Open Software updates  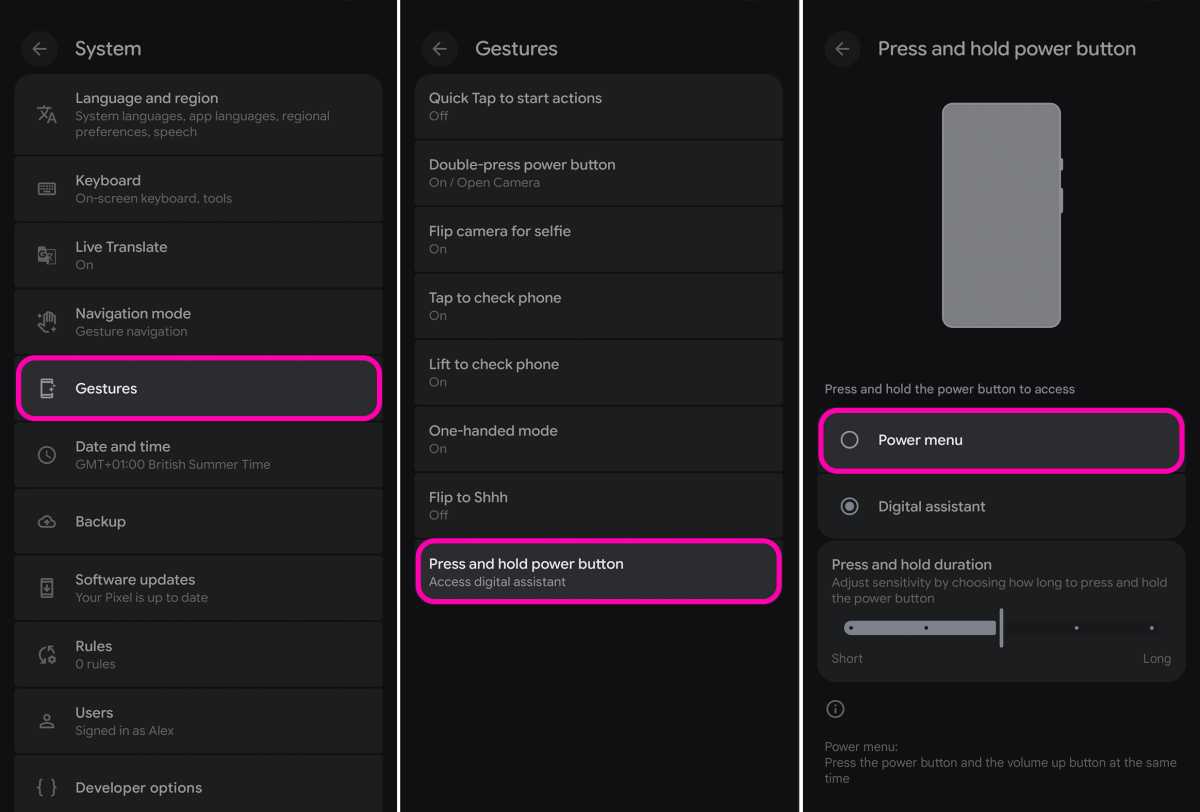(199, 588)
